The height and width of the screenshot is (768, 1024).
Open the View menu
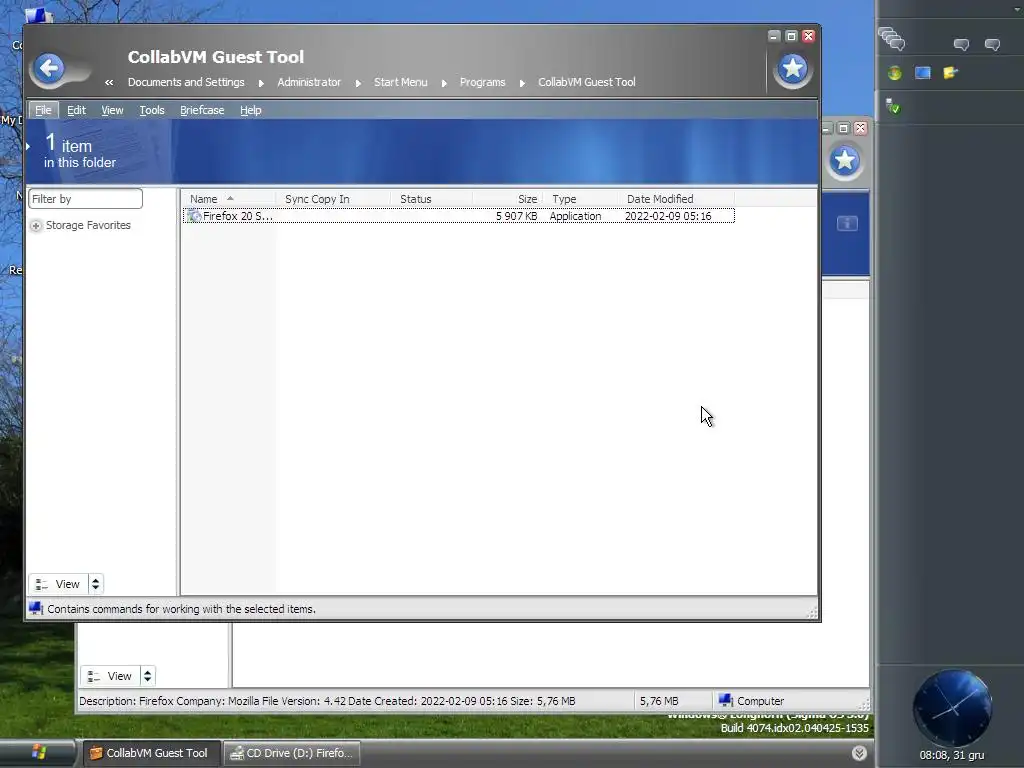pyautogui.click(x=112, y=110)
